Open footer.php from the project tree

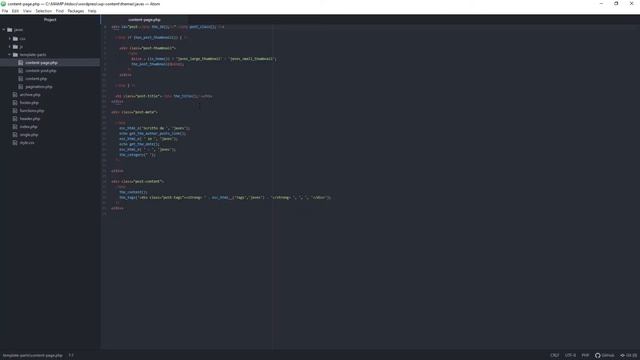coord(29,103)
